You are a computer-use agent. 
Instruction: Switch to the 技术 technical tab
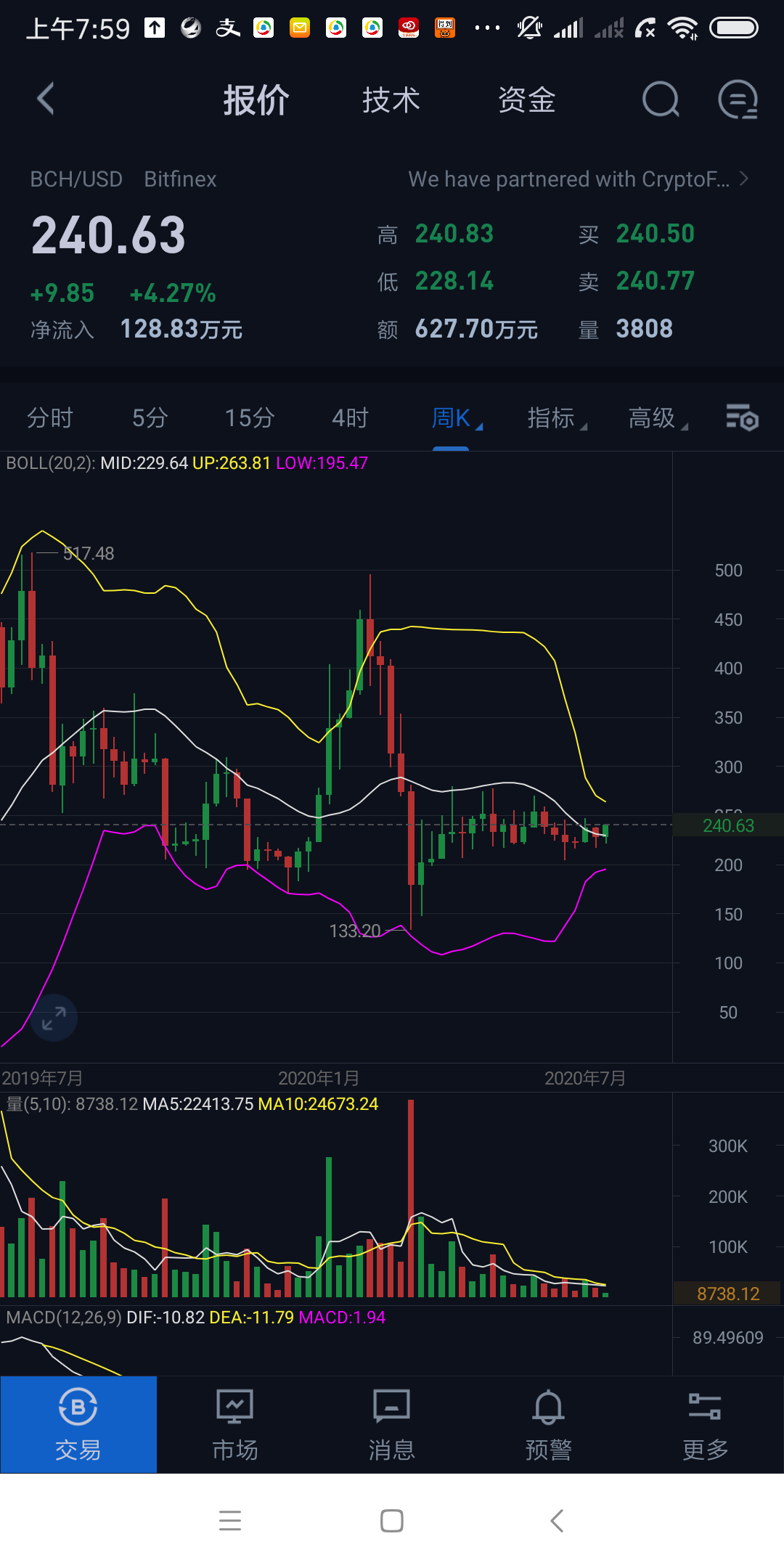point(391,99)
